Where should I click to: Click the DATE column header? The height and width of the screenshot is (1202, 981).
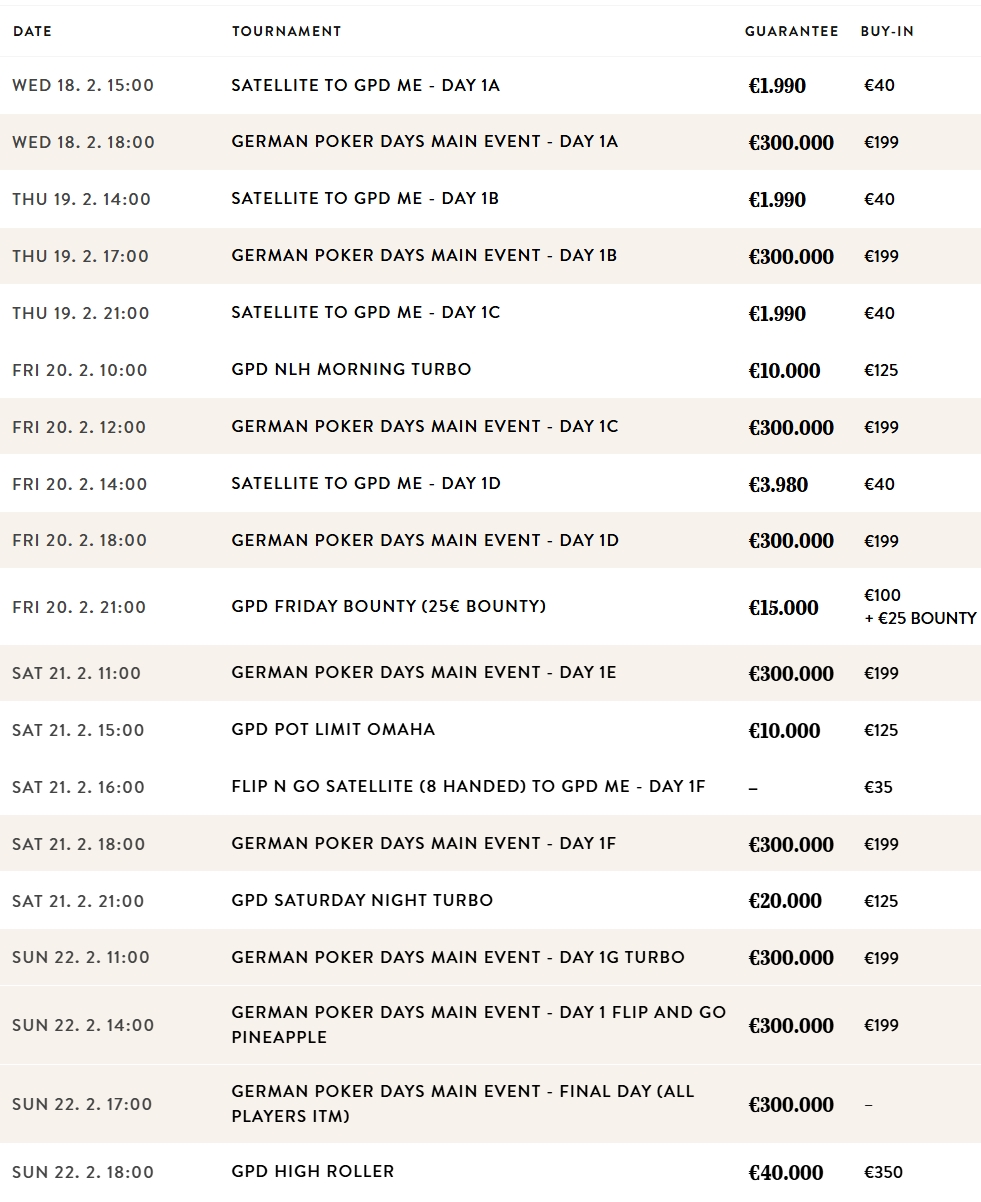click(32, 31)
